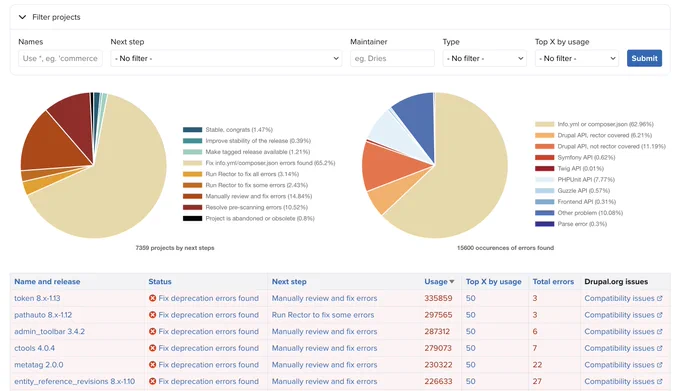Click the Fix info.yml/composer.json errors swatch
This screenshot has height=391, width=680.
click(x=193, y=163)
